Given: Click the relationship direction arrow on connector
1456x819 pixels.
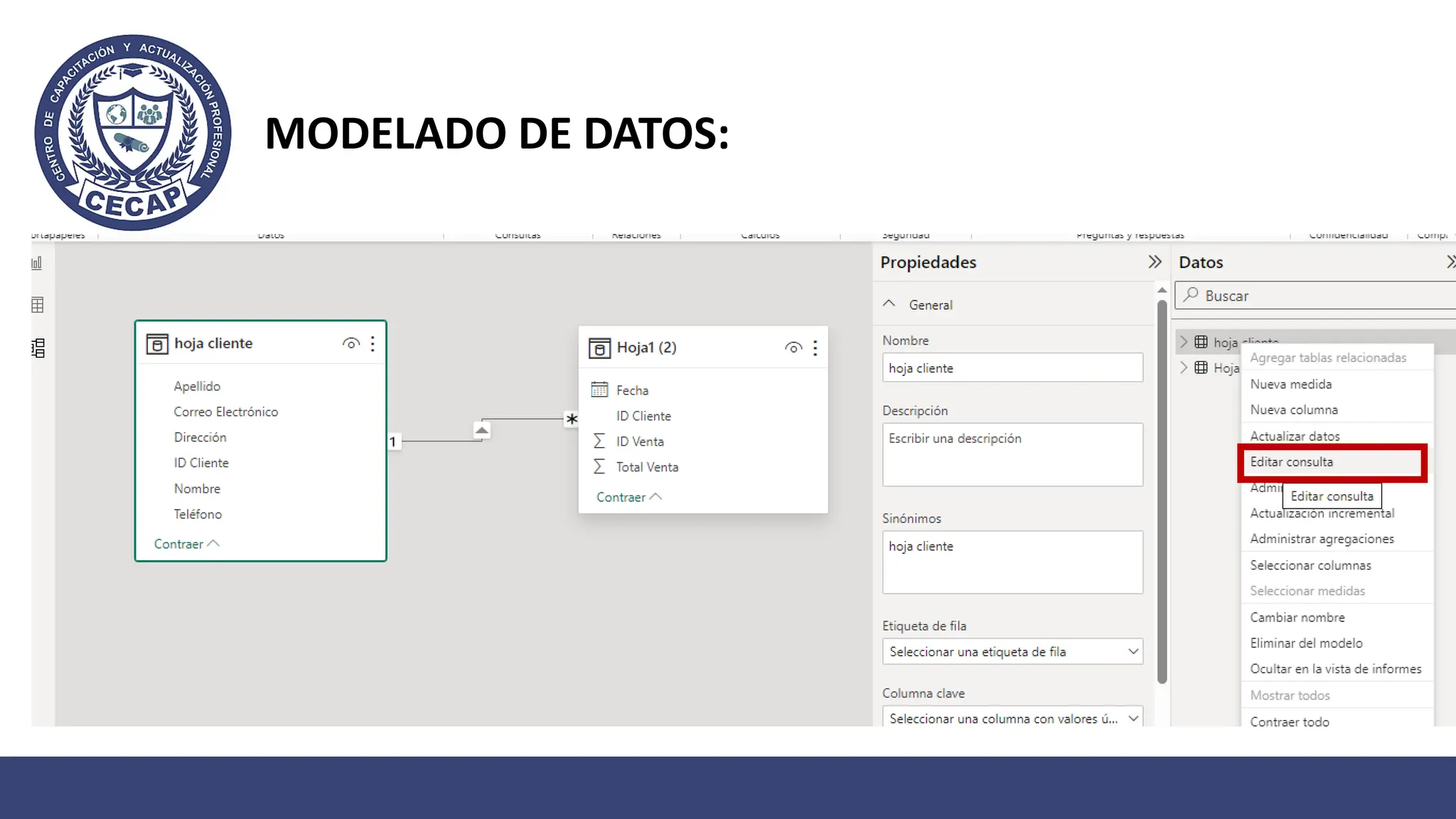Looking at the screenshot, I should coord(482,430).
